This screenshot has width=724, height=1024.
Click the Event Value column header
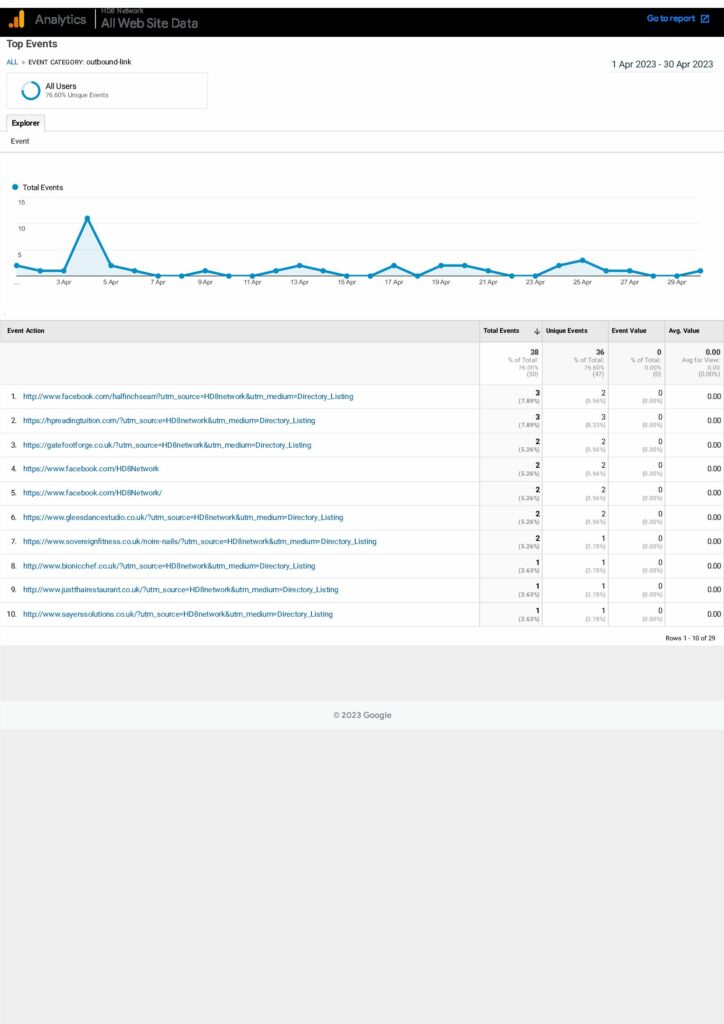point(627,331)
